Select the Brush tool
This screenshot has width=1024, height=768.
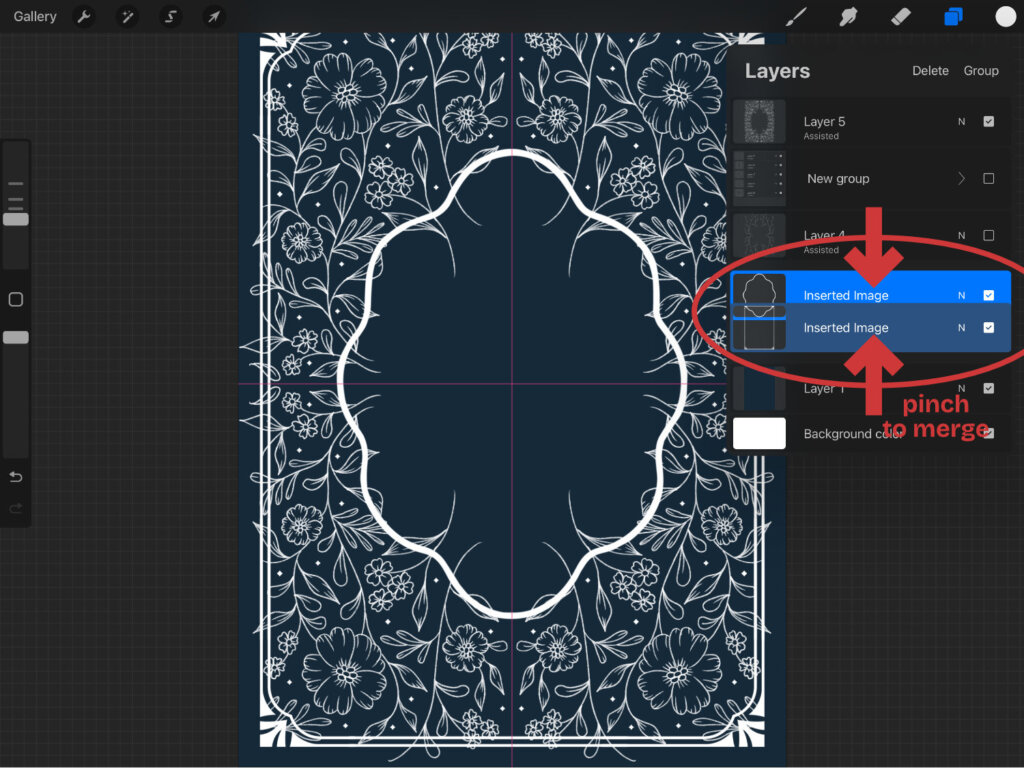click(797, 17)
